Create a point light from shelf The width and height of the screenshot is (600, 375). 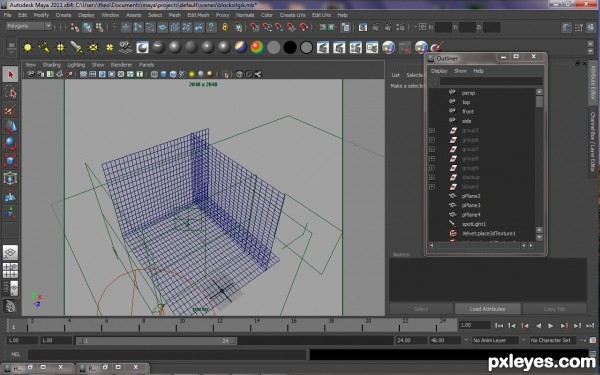[60, 47]
